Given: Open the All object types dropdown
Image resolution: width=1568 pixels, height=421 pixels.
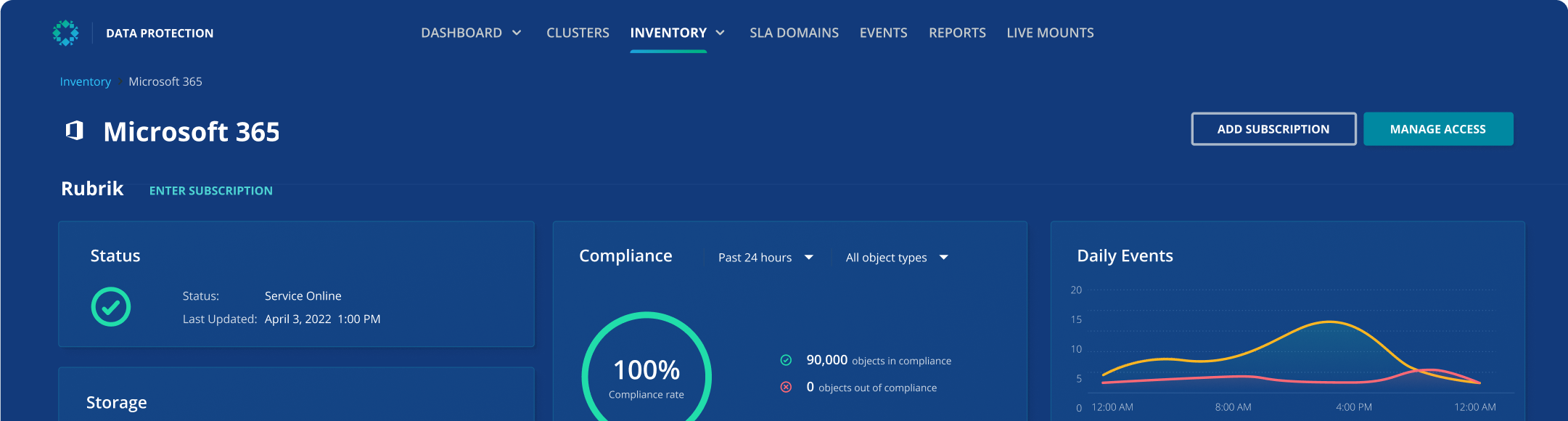Looking at the screenshot, I should (897, 258).
